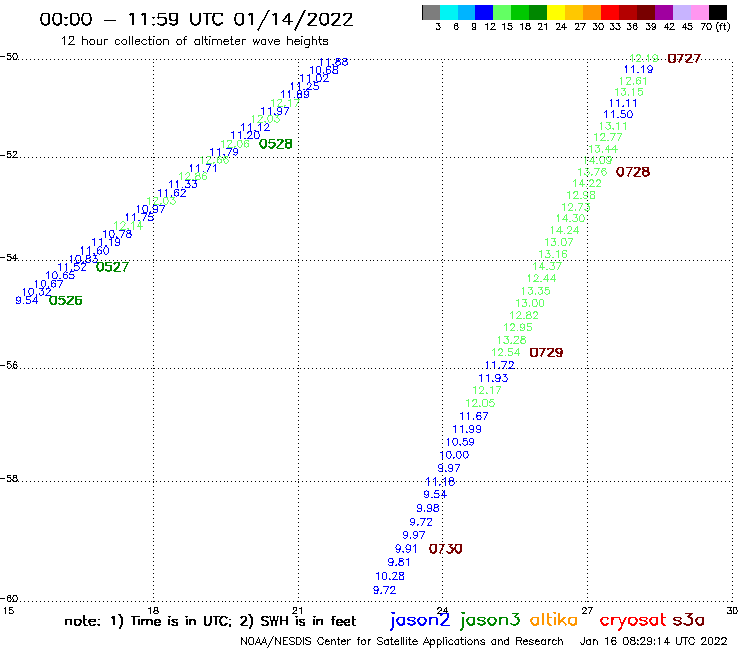
Task: Click the 12.61 wave height value
Action: [633, 81]
